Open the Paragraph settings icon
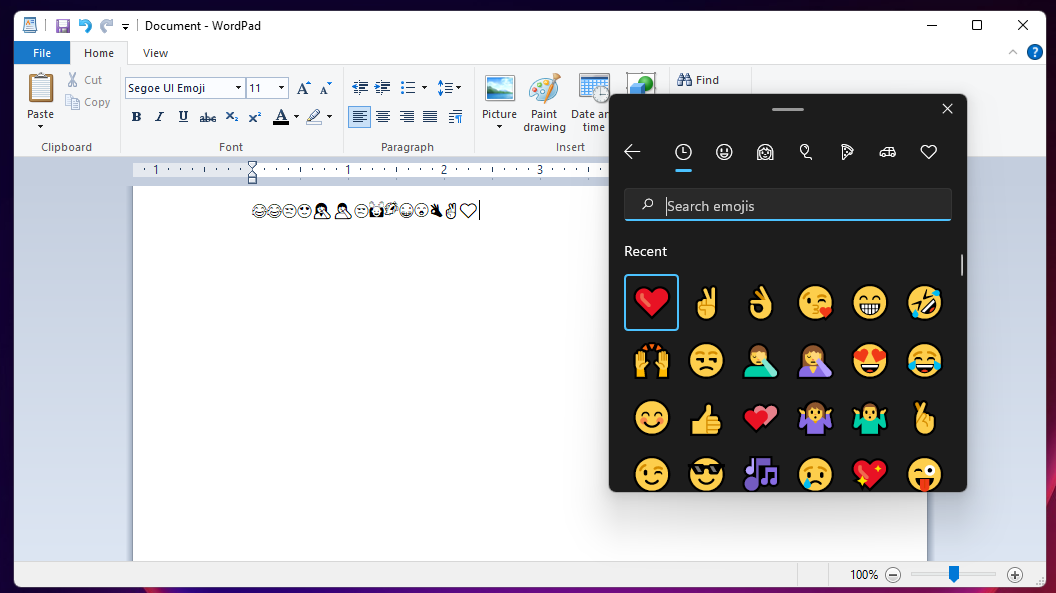Image resolution: width=1056 pixels, height=593 pixels. [x=455, y=116]
